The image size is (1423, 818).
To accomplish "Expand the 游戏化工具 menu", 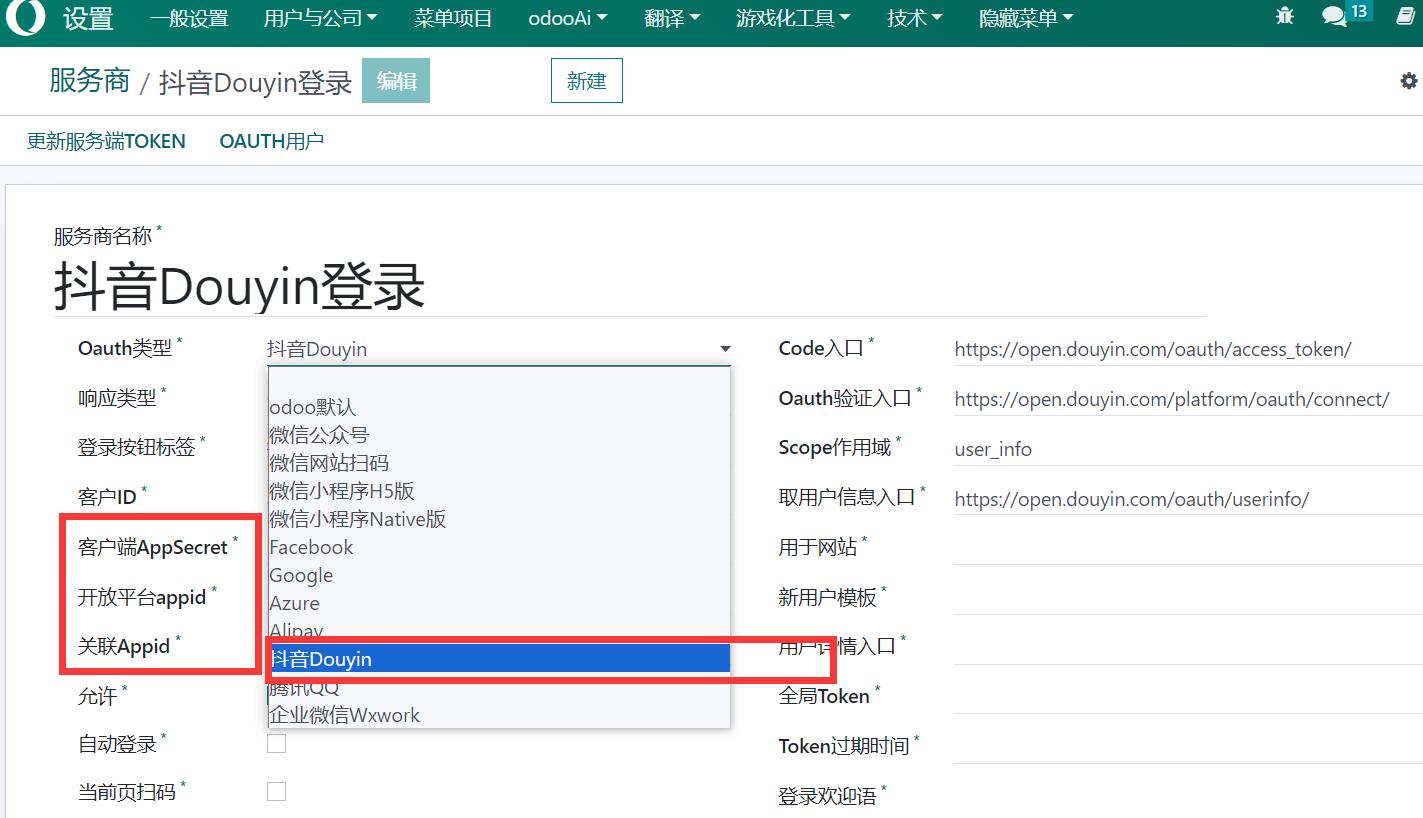I will [793, 18].
